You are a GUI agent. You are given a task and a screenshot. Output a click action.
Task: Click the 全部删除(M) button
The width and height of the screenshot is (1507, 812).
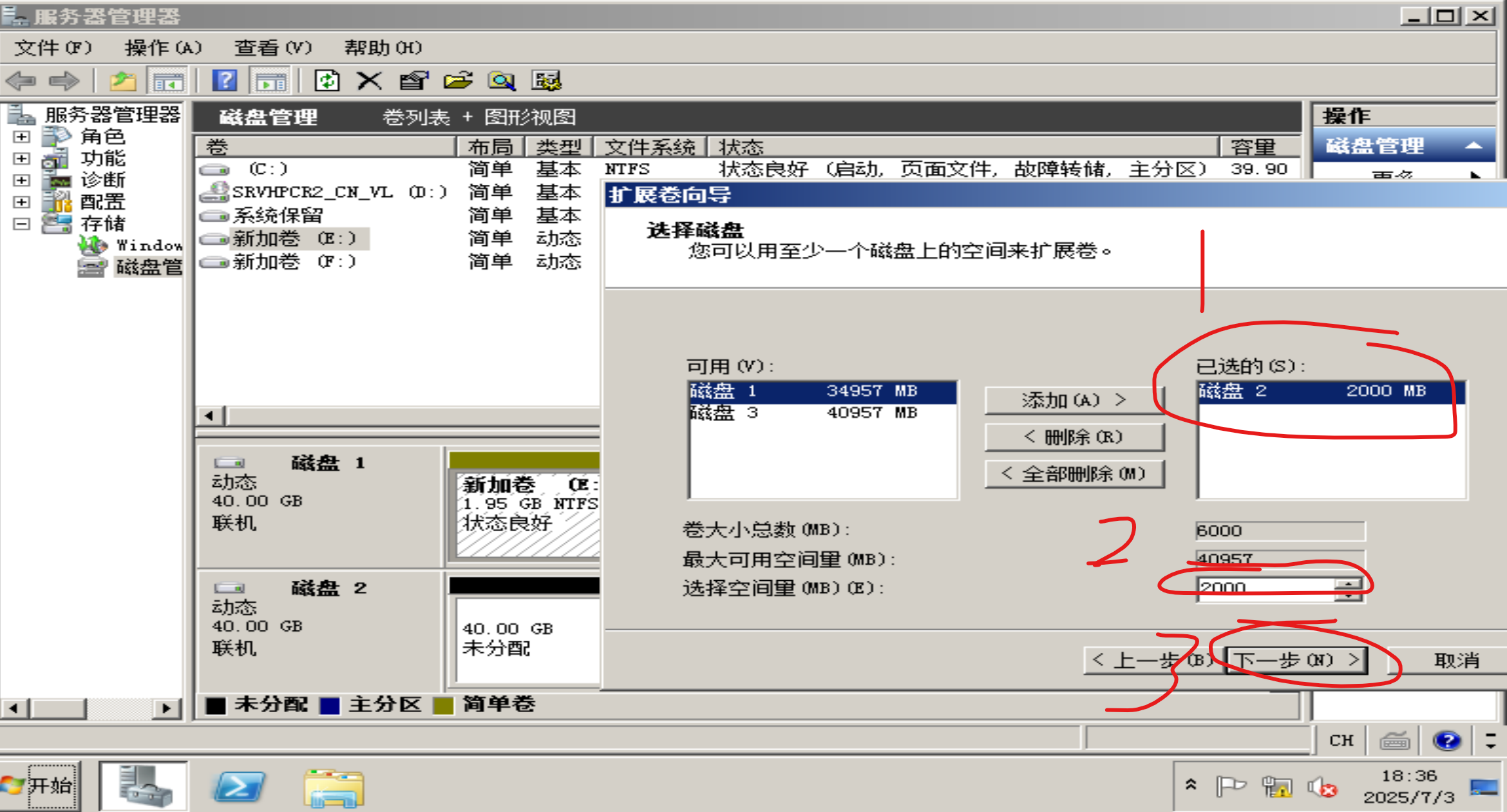(1074, 475)
